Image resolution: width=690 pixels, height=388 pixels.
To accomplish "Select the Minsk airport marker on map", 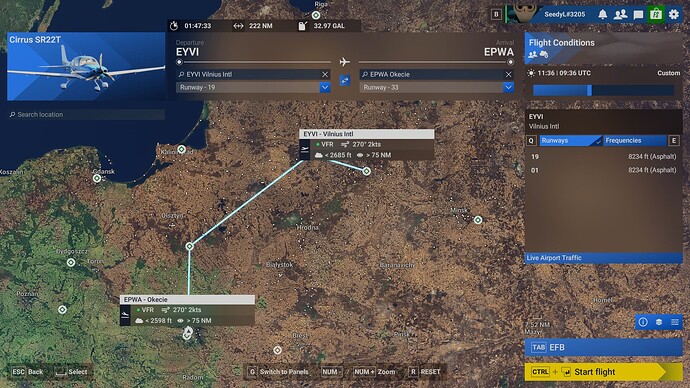I will point(478,220).
